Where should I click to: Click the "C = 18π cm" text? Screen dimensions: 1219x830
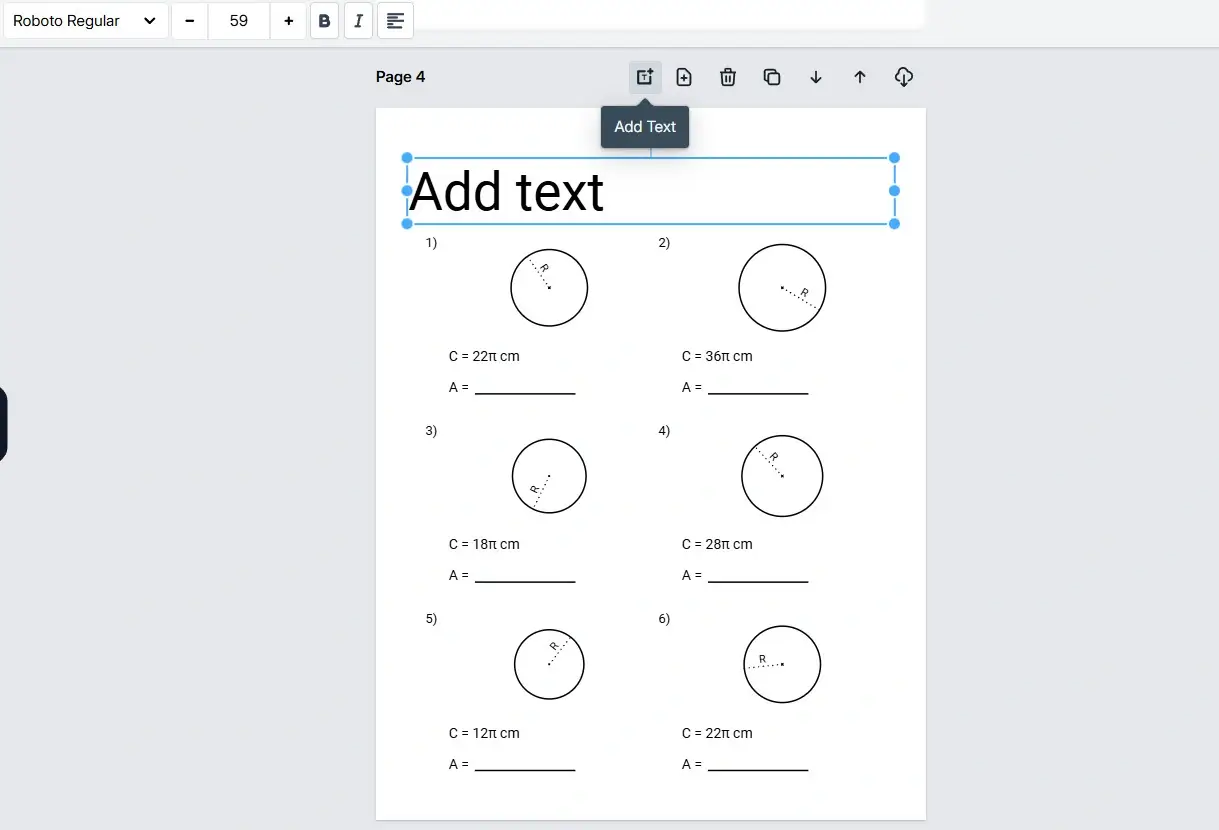tap(485, 544)
